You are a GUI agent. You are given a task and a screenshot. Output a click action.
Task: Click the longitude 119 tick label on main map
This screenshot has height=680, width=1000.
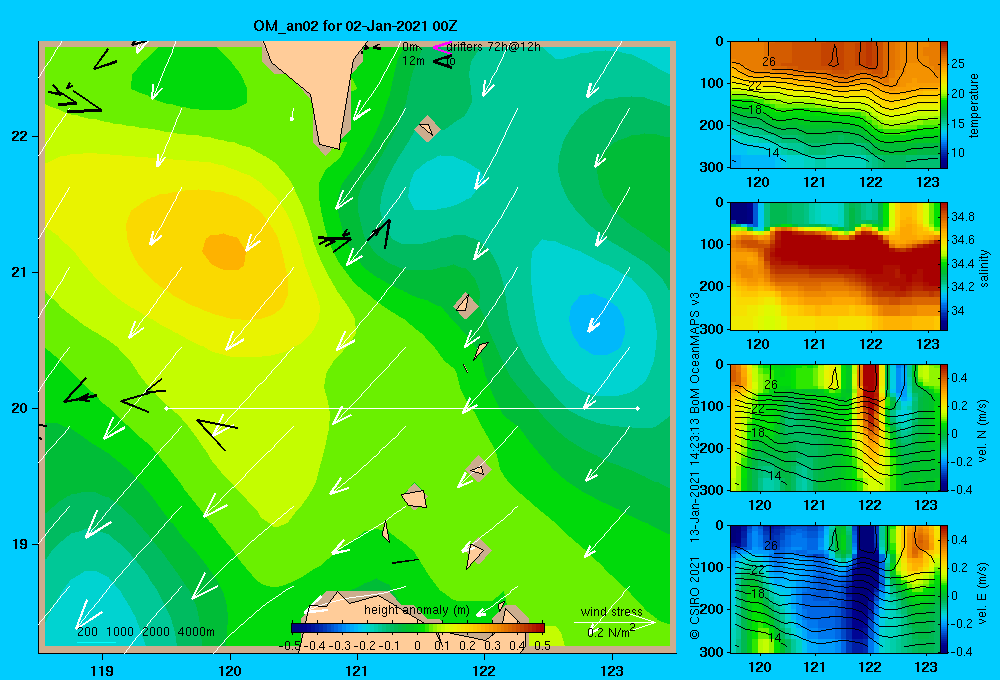tap(102, 670)
